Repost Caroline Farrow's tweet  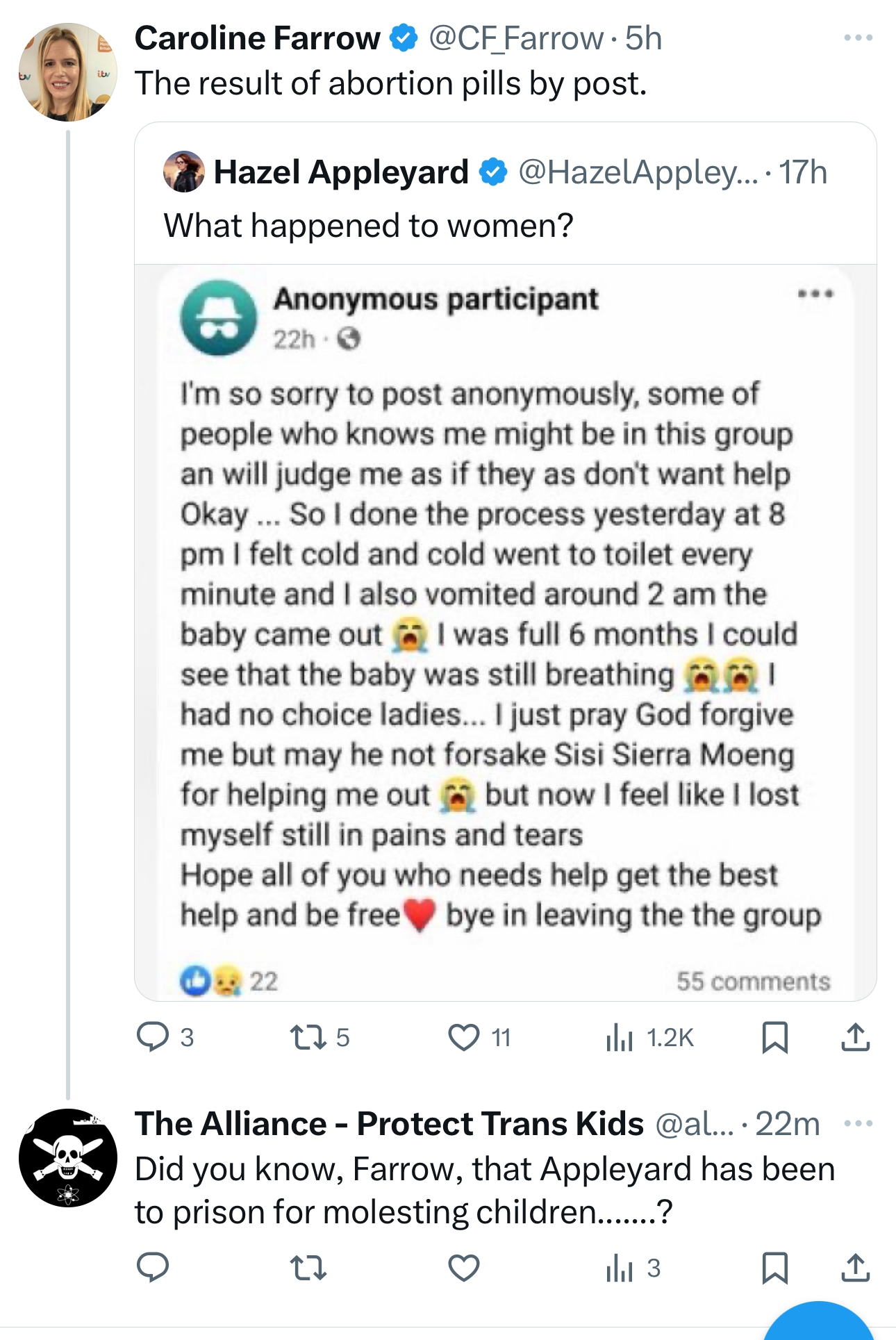[x=308, y=1037]
